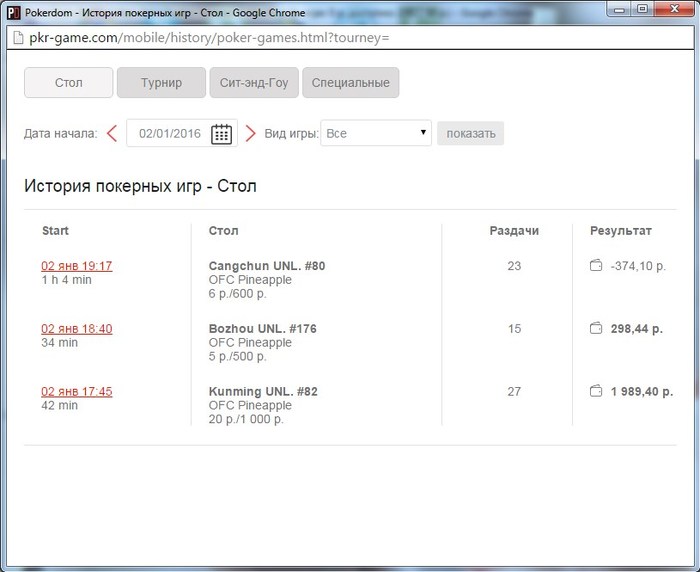This screenshot has height=572, width=700.
Task: Click the result value -374,10 р.
Action: tap(638, 266)
